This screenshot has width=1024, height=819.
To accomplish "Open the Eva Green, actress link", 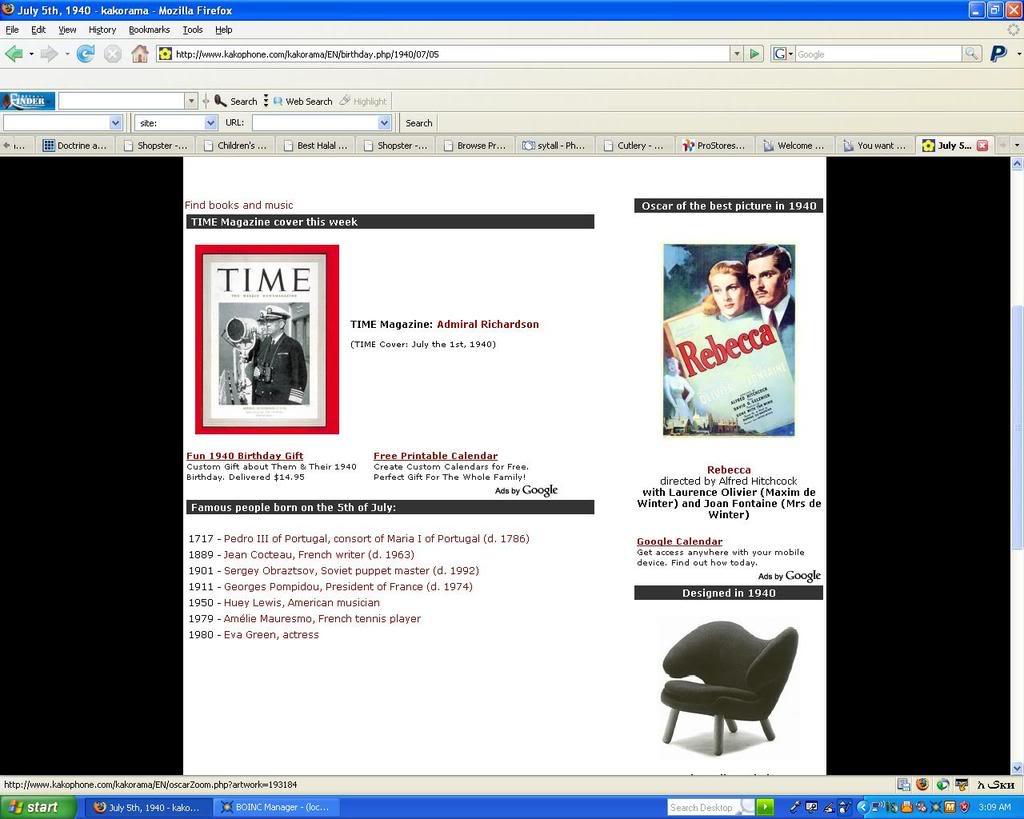I will [271, 634].
